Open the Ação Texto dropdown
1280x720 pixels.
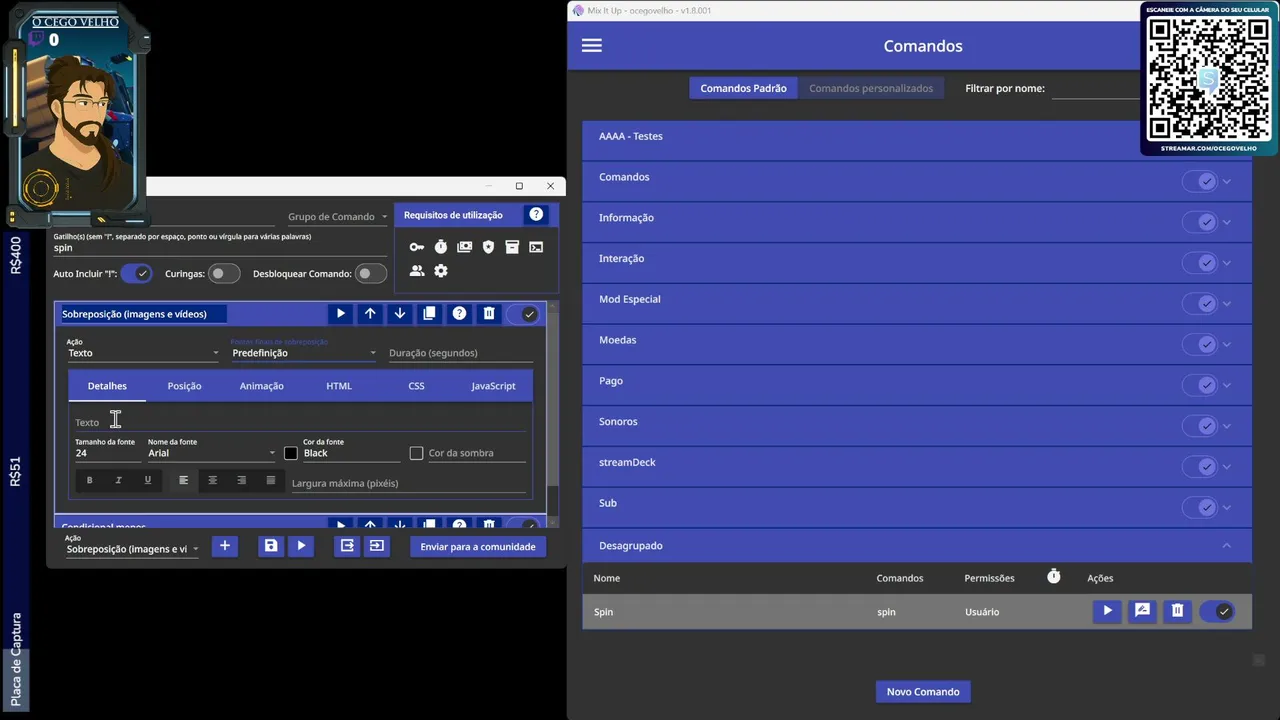tap(143, 353)
